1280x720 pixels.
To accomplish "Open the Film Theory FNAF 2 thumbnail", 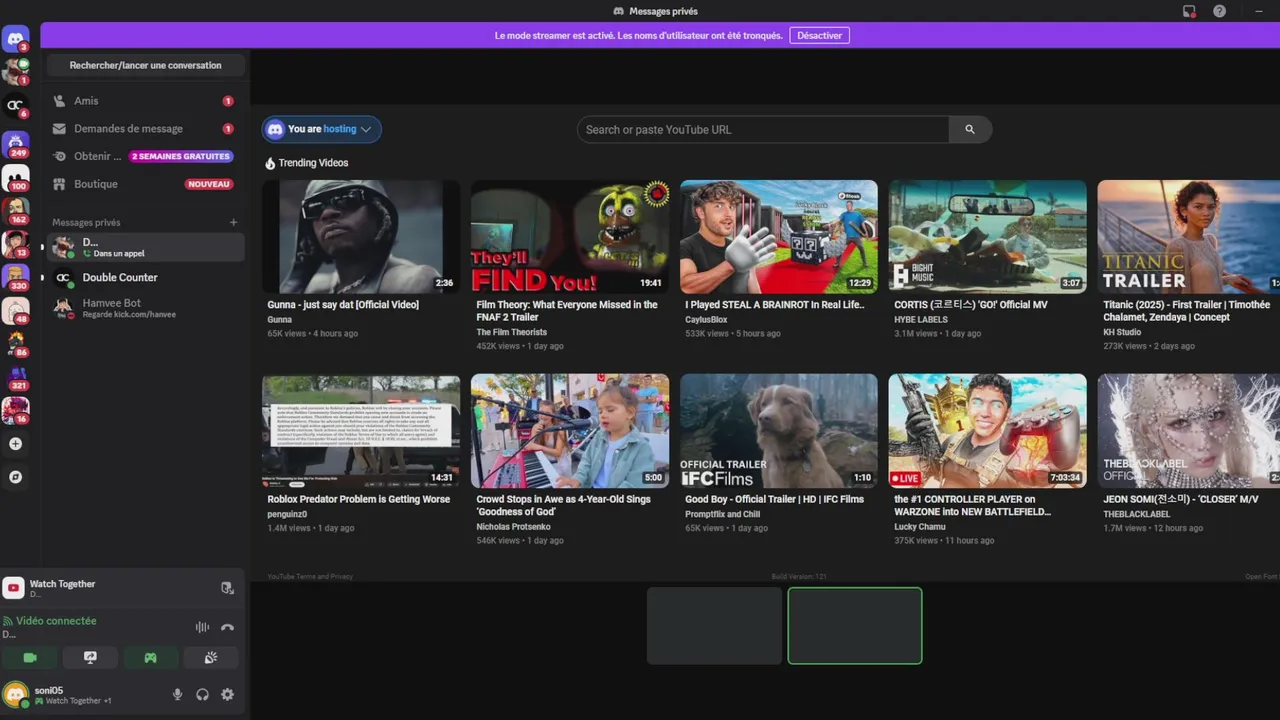I will click(570, 236).
